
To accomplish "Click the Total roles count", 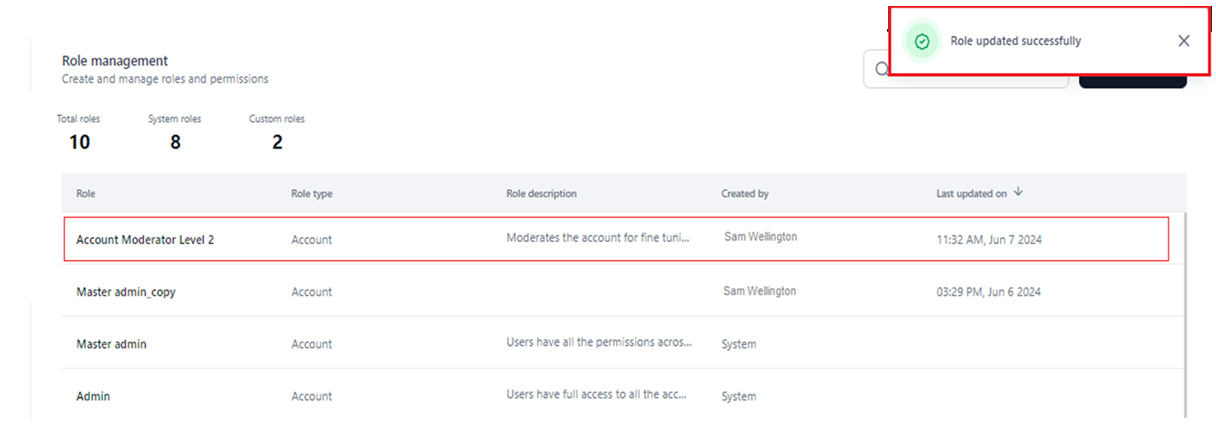I will [79, 142].
